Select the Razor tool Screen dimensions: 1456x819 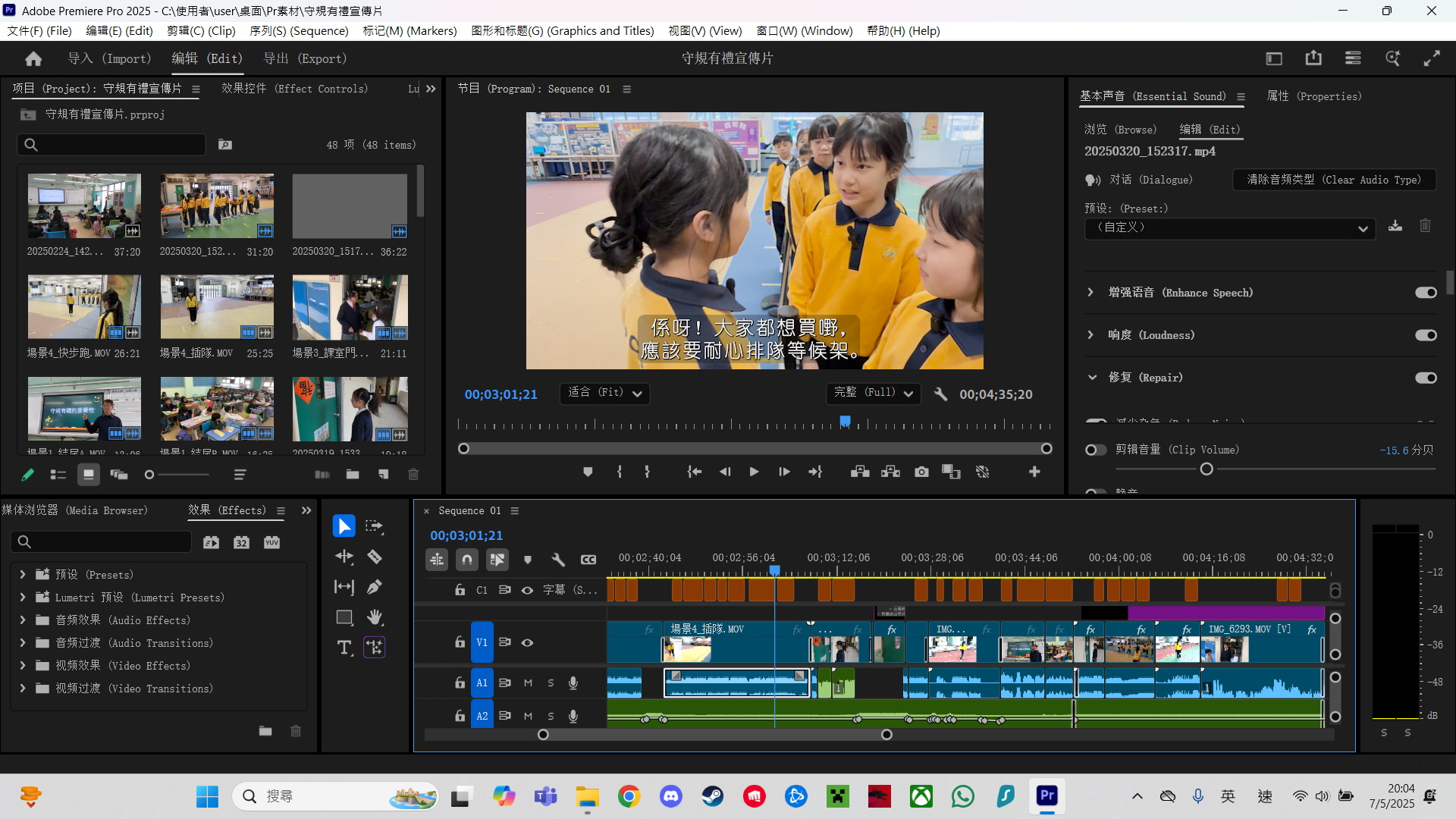coord(375,557)
